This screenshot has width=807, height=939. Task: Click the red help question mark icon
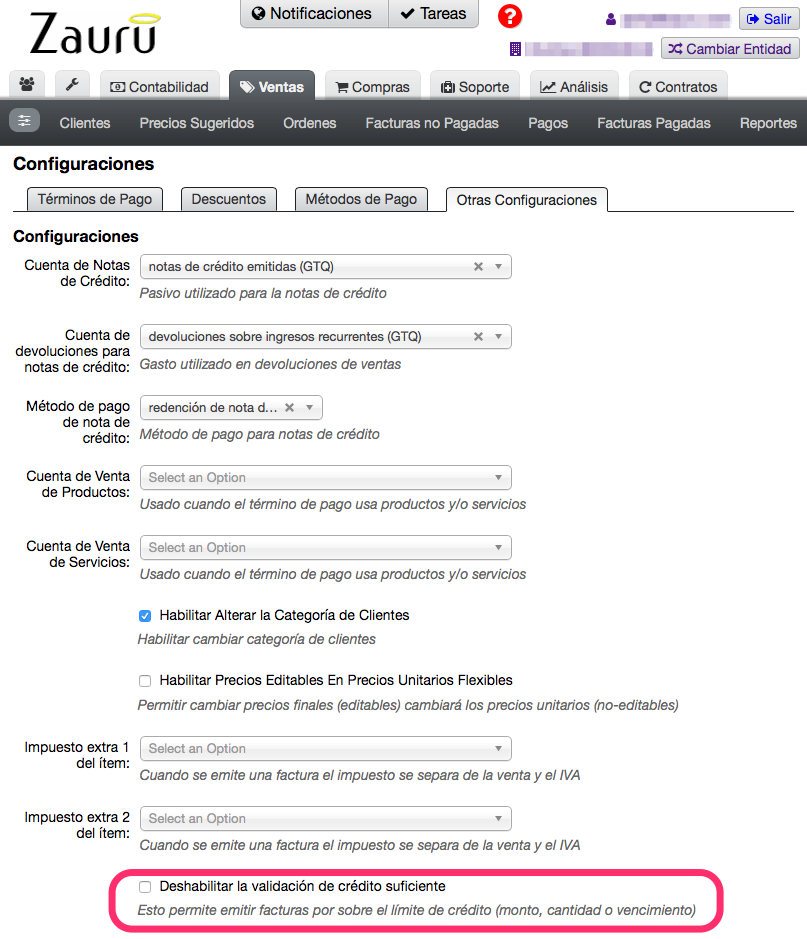(x=510, y=16)
